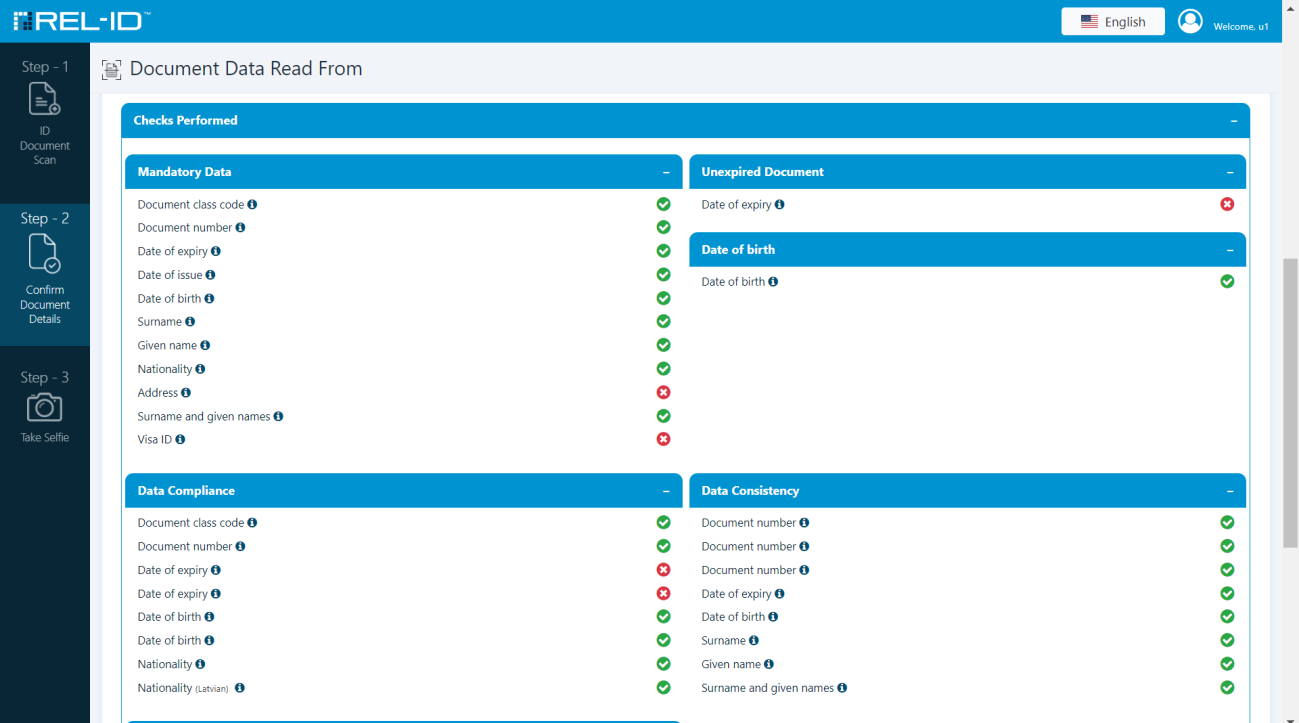The image size is (1299, 723).
Task: Collapse the Unexpired Document panel
Action: [1230, 172]
